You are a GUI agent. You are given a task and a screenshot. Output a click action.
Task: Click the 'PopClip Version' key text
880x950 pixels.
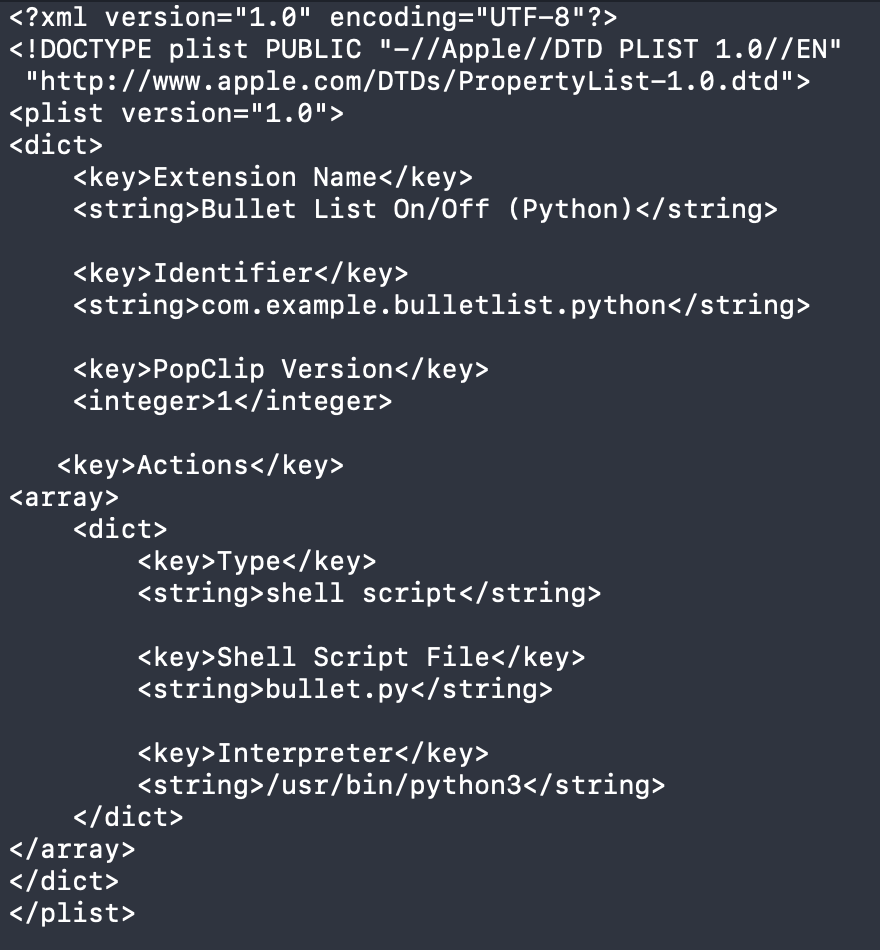pyautogui.click(x=273, y=369)
